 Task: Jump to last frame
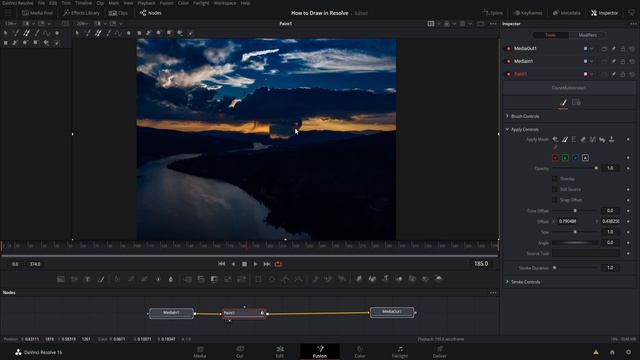click(267, 264)
